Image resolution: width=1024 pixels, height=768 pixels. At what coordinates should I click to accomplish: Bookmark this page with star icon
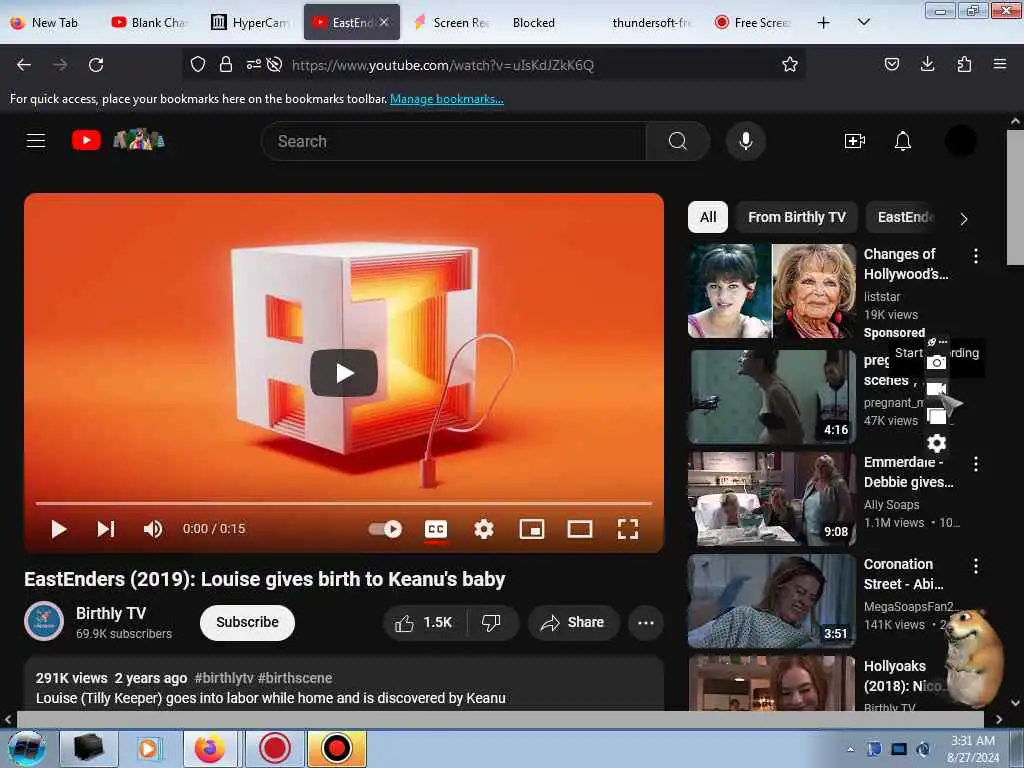point(790,65)
